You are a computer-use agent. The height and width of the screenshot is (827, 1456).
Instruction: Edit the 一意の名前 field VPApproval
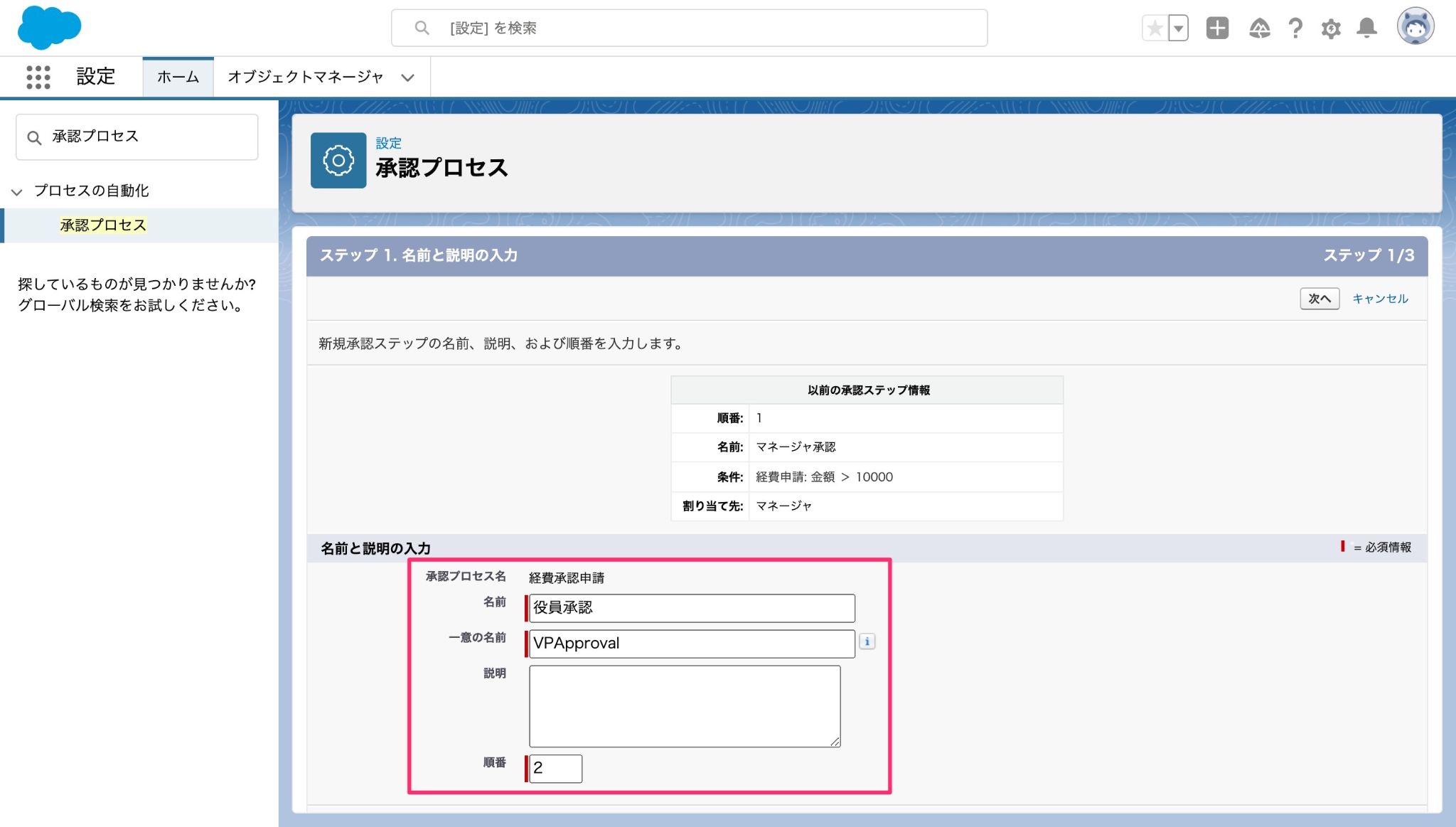691,644
